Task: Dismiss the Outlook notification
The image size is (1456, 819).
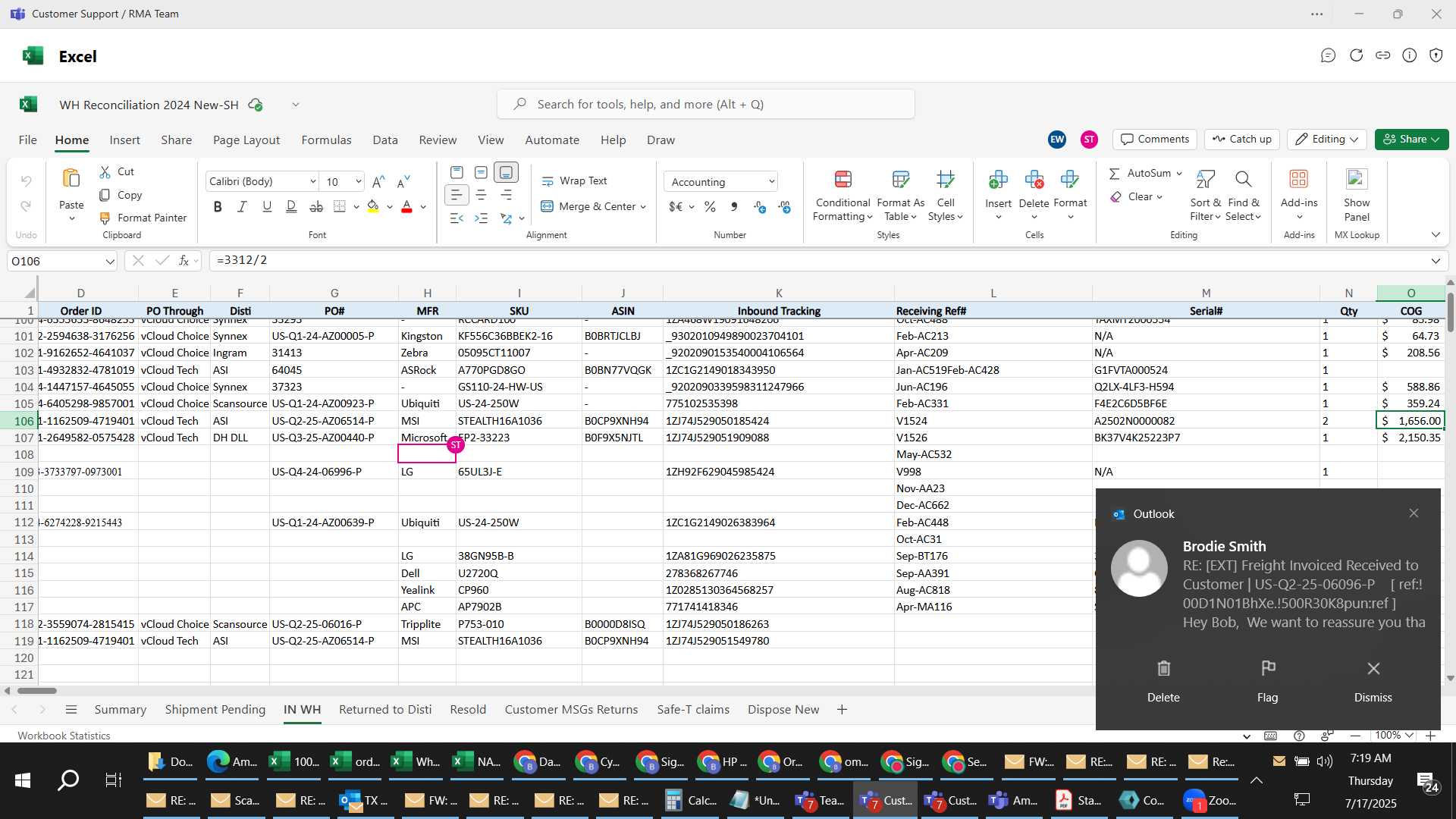Action: (1373, 680)
